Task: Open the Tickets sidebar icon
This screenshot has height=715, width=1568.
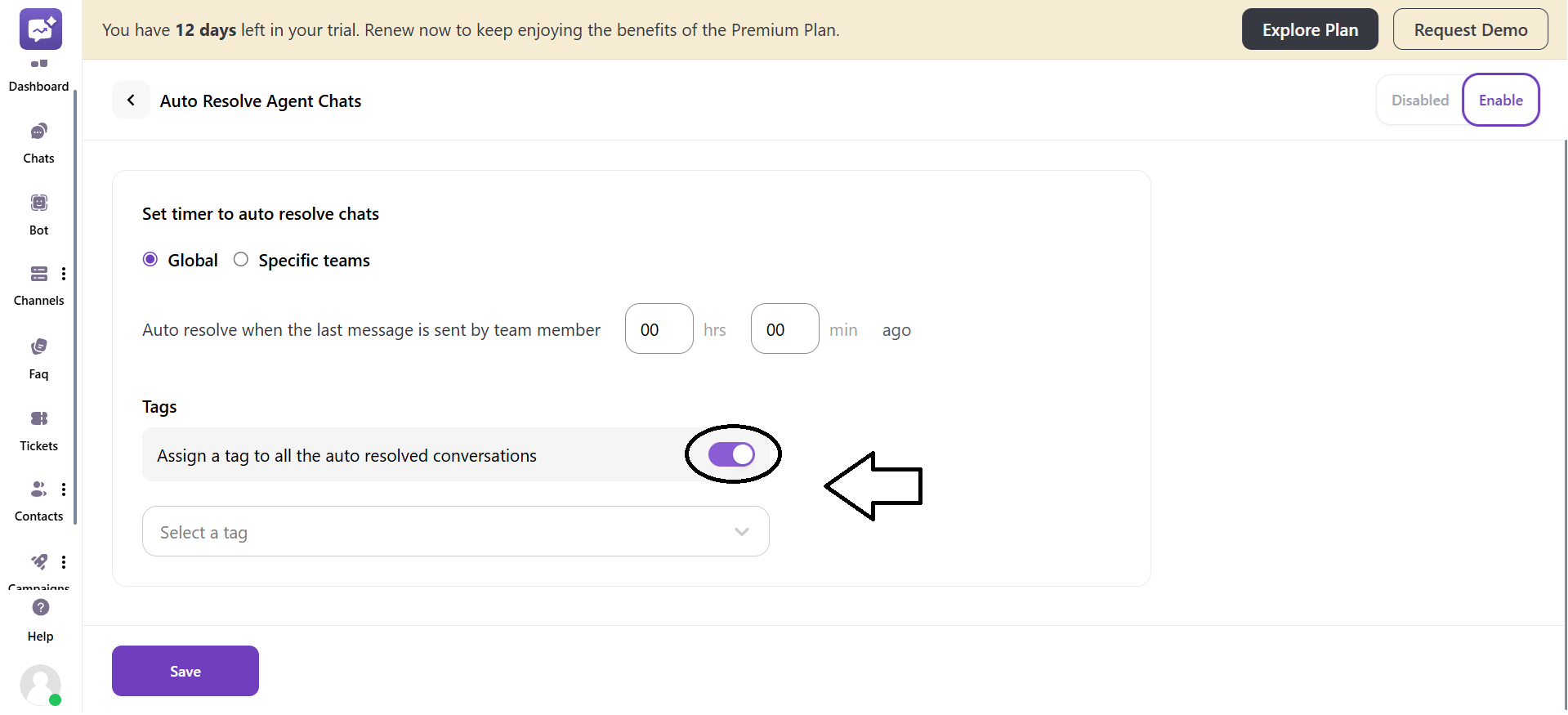Action: [38, 418]
